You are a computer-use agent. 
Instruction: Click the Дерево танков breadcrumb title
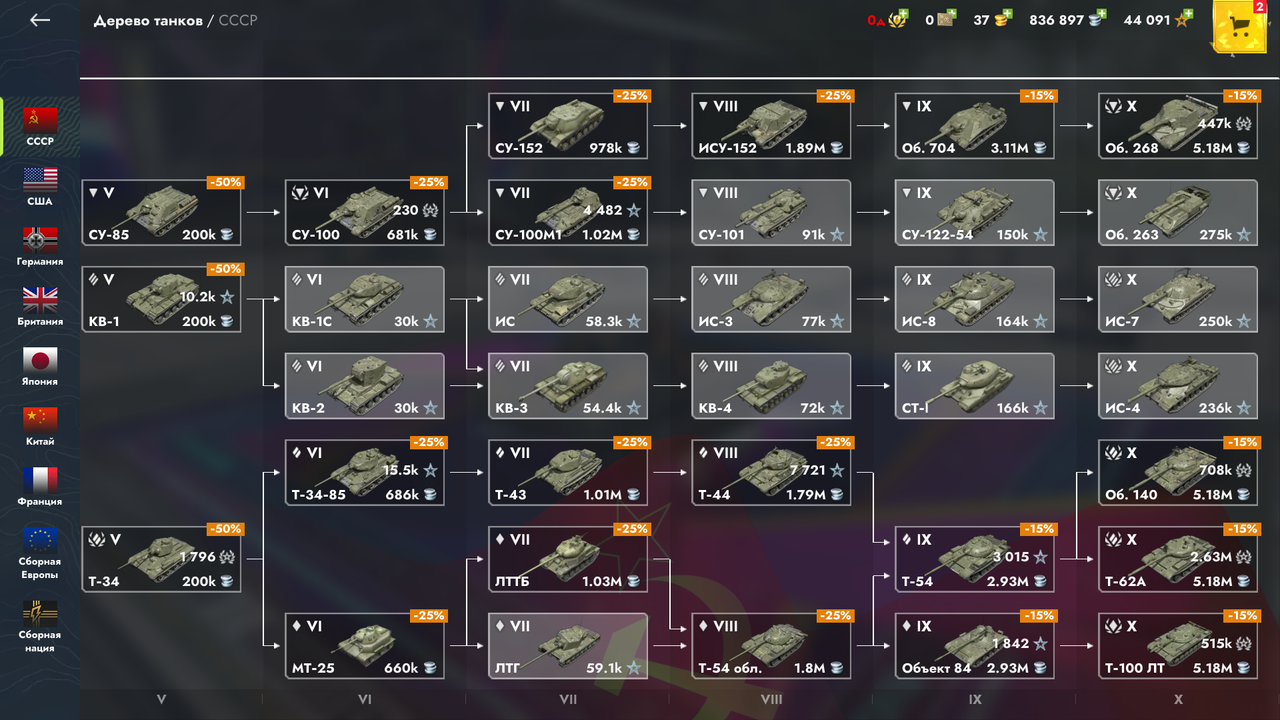[x=148, y=20]
